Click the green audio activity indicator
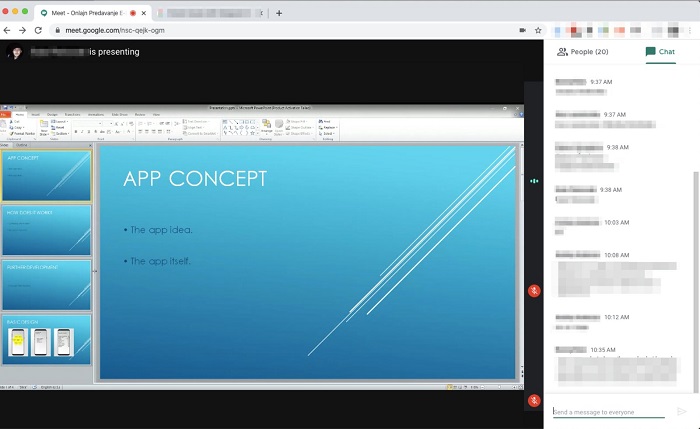Image resolution: width=700 pixels, height=429 pixels. pyautogui.click(x=534, y=182)
